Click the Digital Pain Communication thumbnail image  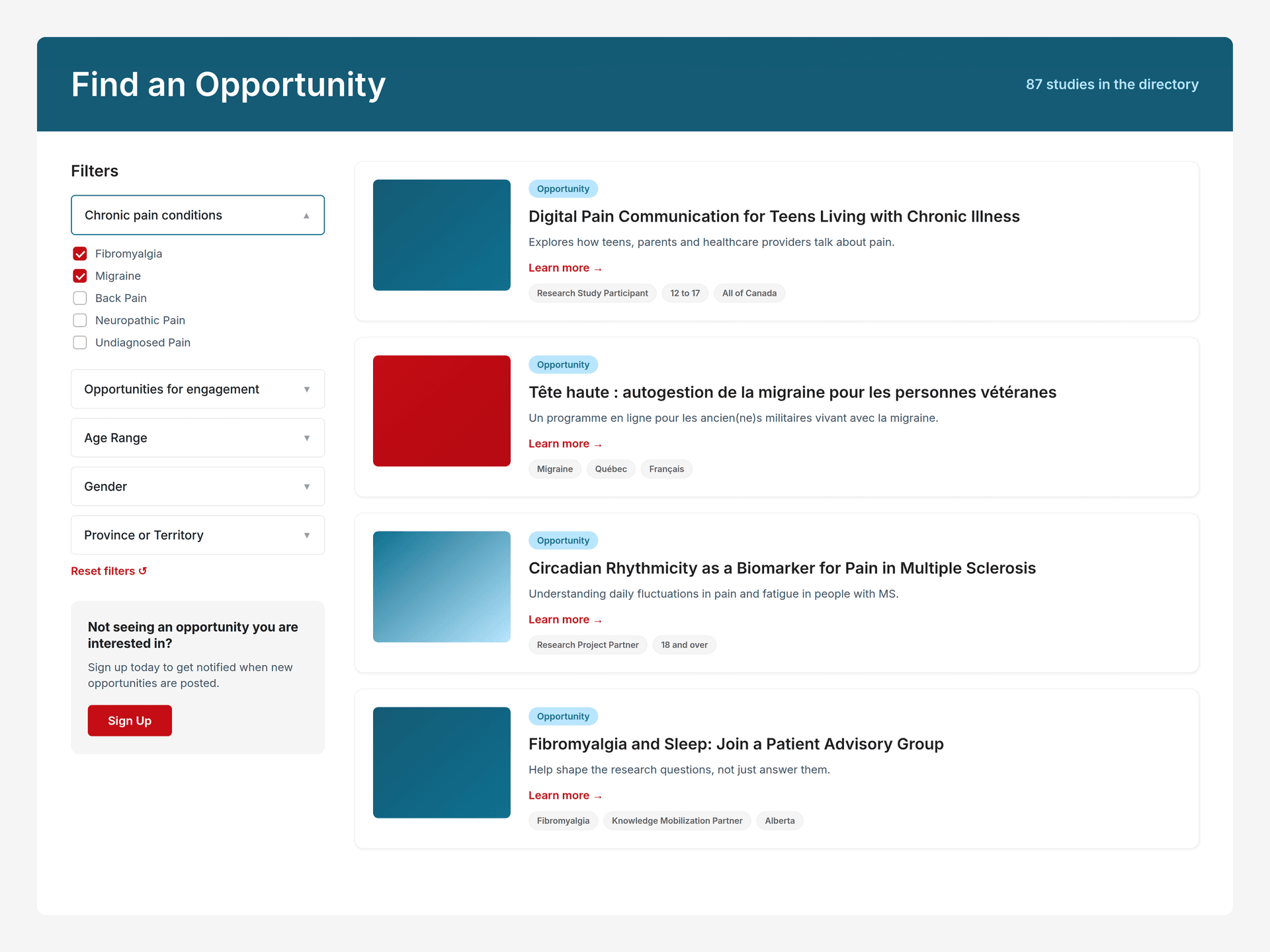tap(442, 235)
